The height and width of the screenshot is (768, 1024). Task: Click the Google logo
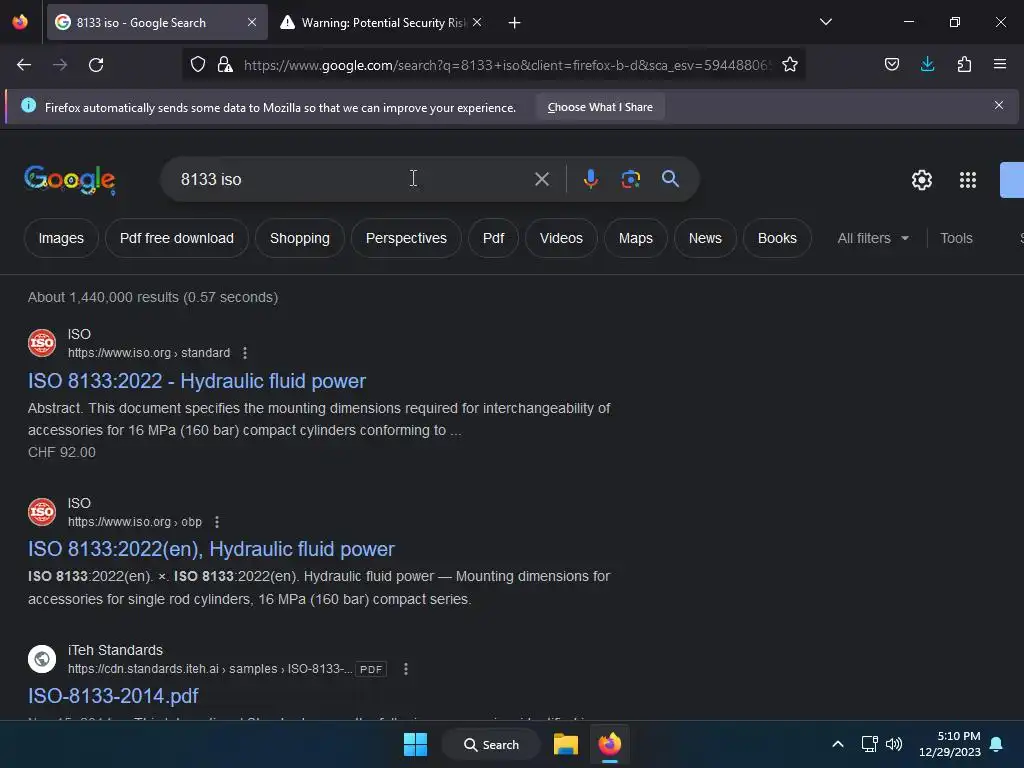pyautogui.click(x=70, y=180)
